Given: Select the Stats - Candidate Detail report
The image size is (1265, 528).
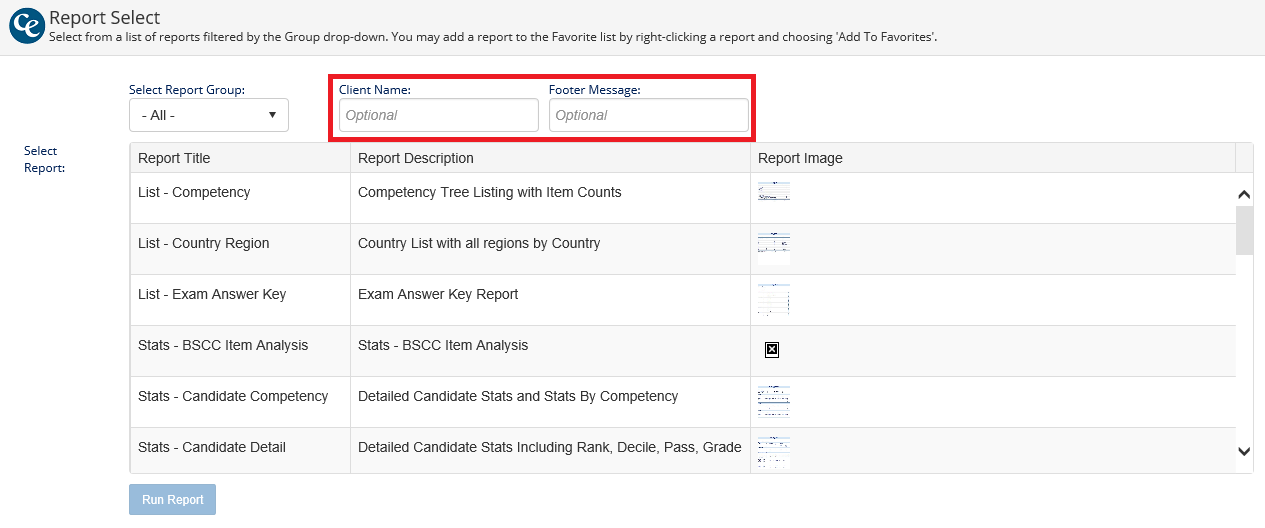Looking at the screenshot, I should pyautogui.click(x=212, y=447).
